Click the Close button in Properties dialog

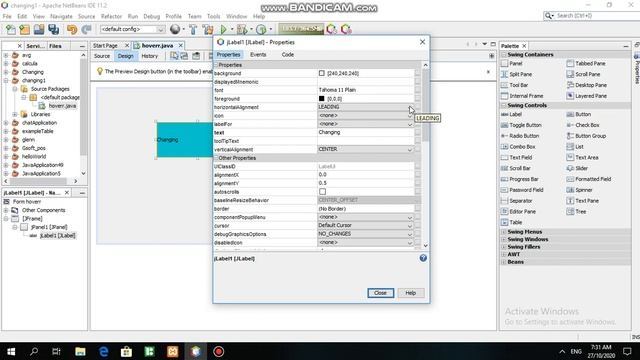(x=380, y=293)
